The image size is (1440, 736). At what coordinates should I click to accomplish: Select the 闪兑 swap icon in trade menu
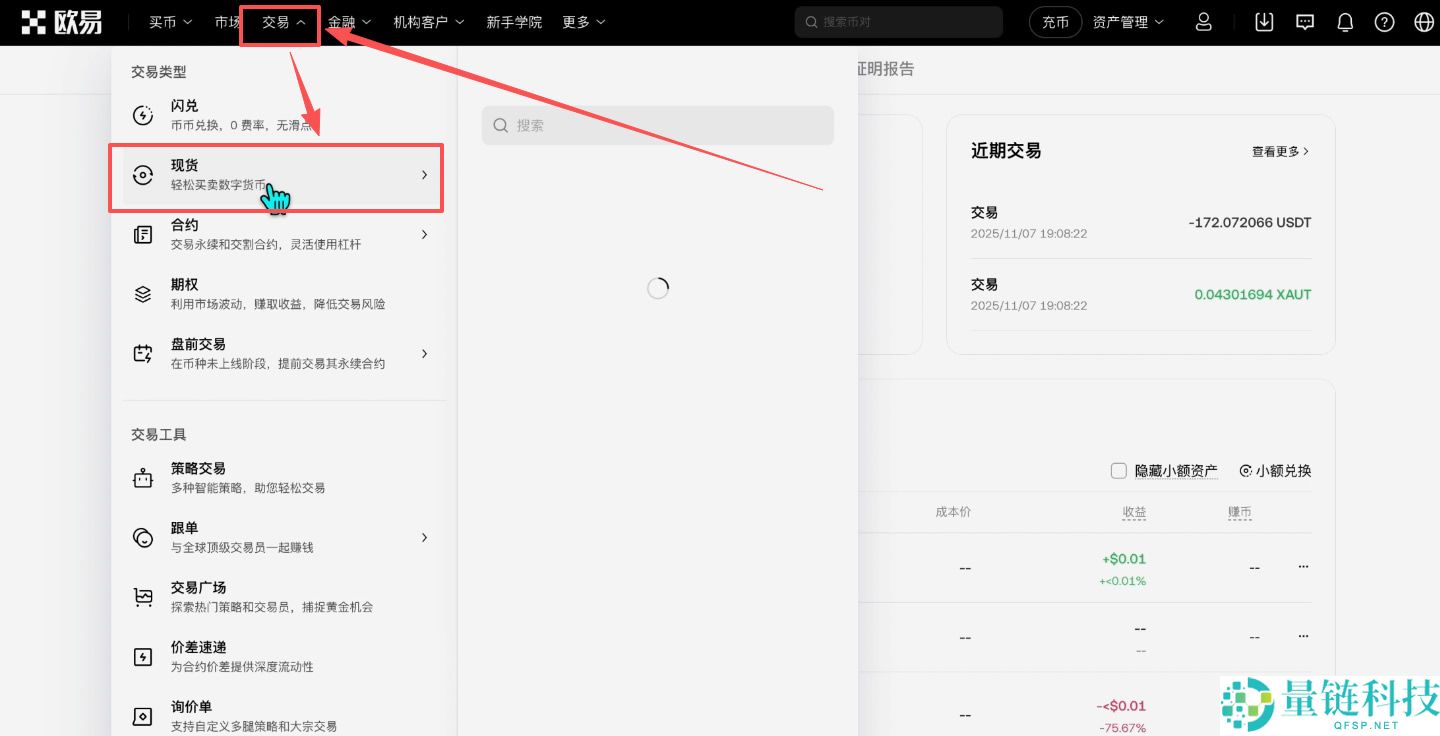coord(145,114)
